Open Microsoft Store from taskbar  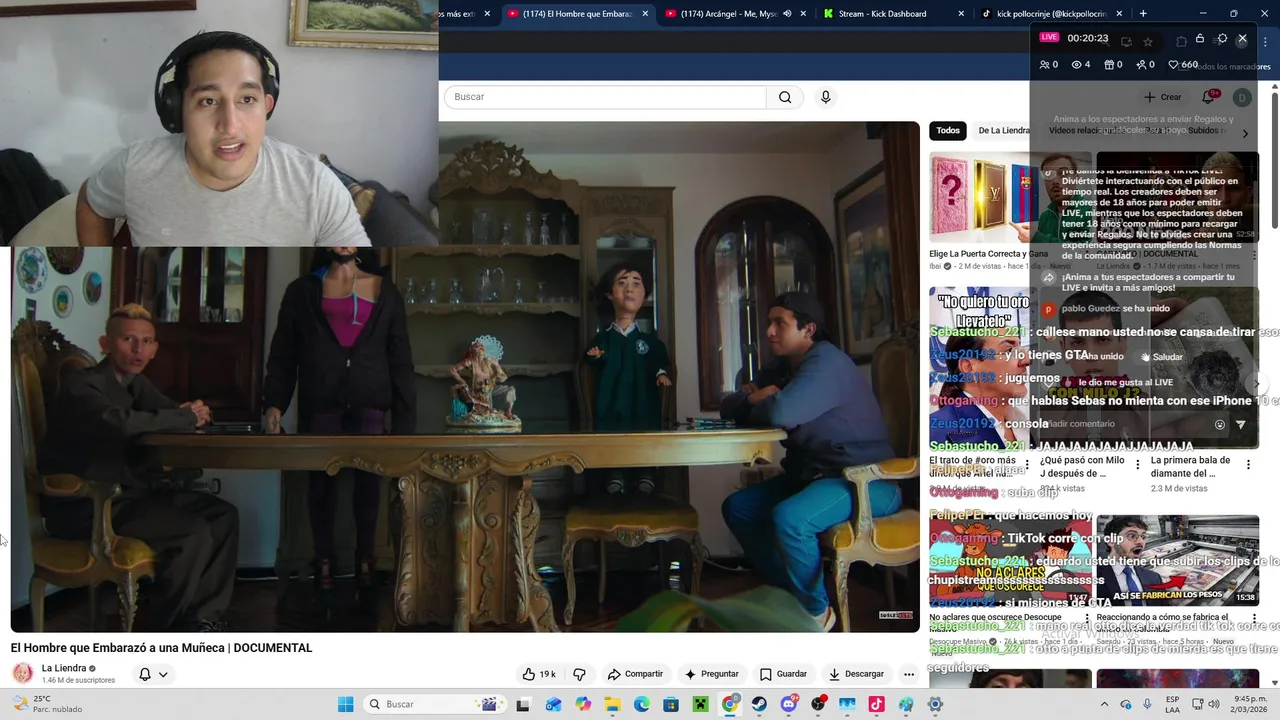(x=671, y=704)
